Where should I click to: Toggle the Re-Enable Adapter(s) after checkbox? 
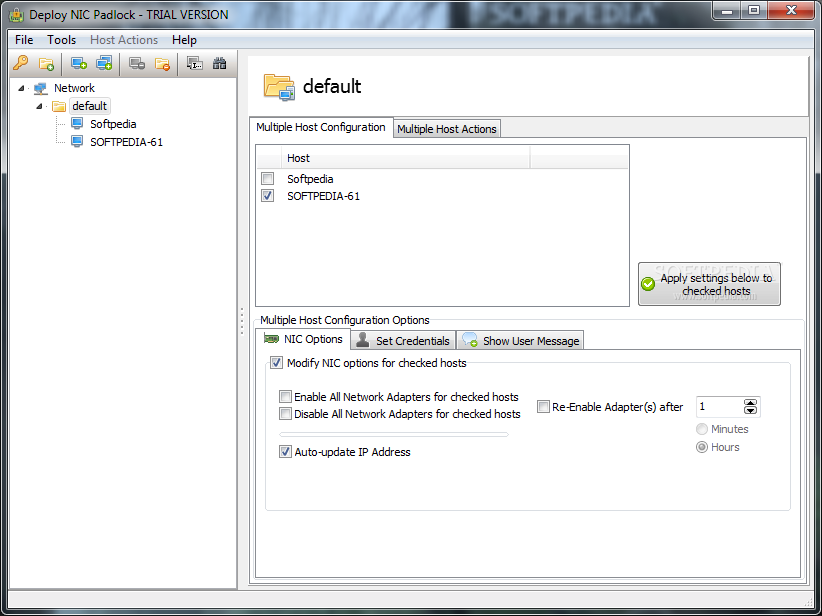tap(544, 406)
